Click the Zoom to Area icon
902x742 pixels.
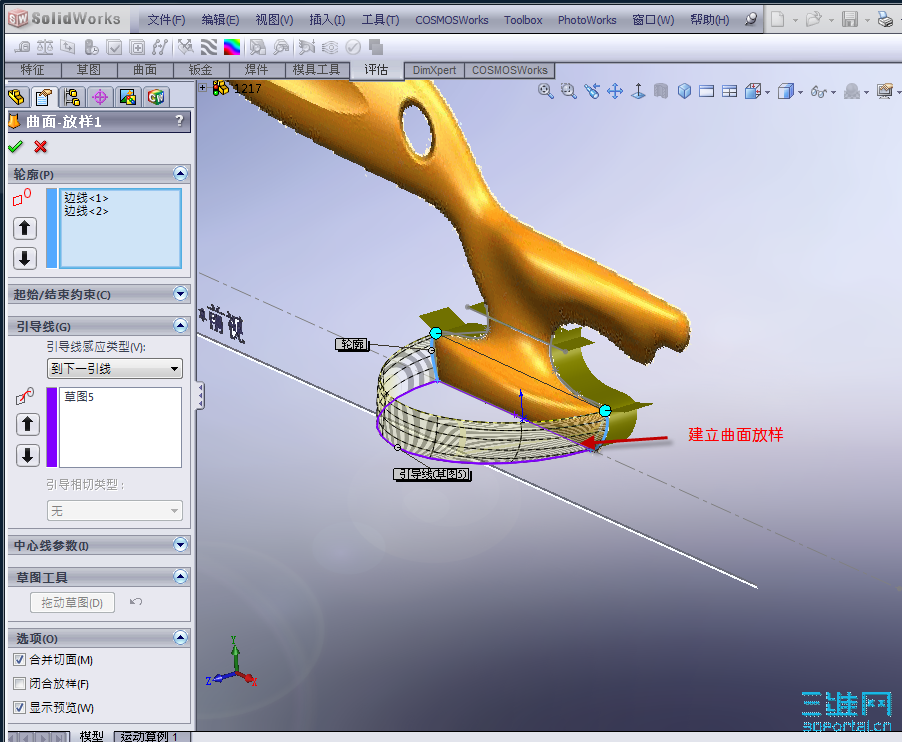coord(568,91)
